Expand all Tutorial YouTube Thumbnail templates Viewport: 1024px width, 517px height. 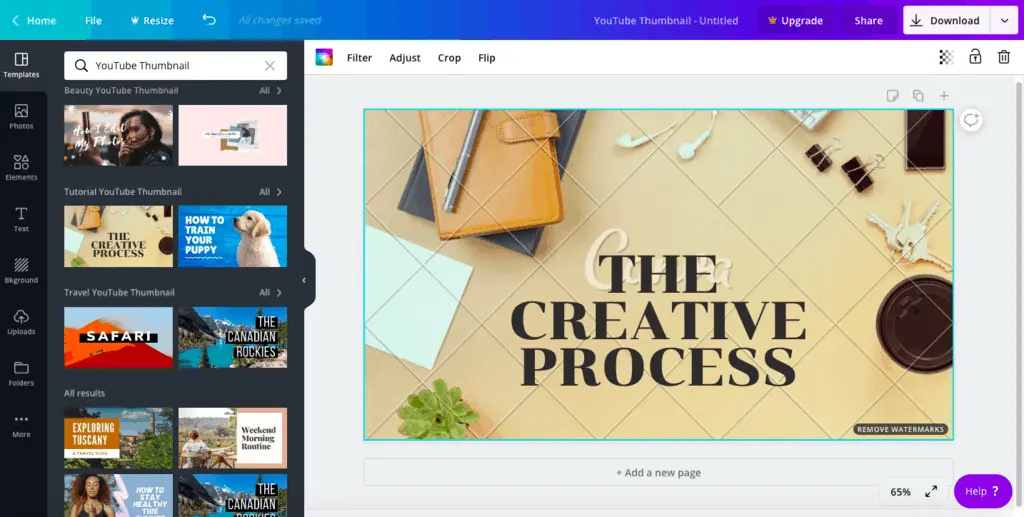coord(271,192)
